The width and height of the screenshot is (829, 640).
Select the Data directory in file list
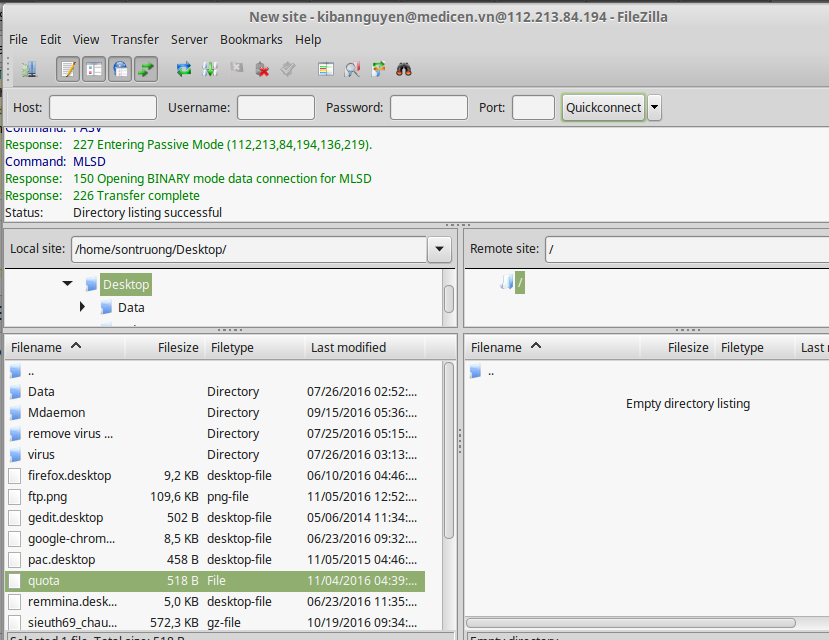click(215, 392)
